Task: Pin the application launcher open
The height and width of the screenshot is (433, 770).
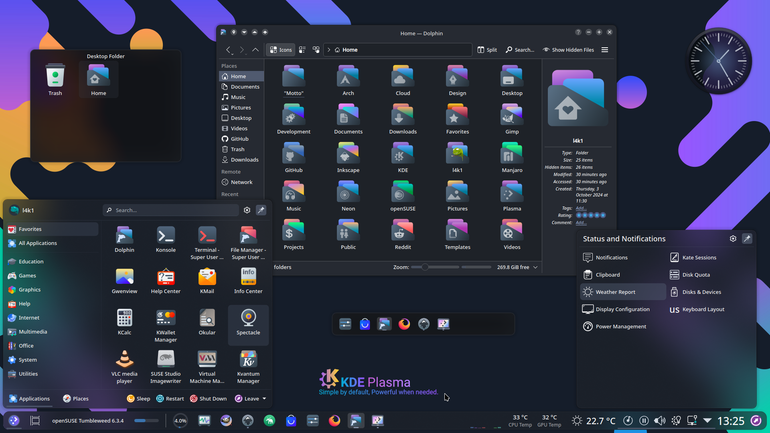Action: pos(261,210)
